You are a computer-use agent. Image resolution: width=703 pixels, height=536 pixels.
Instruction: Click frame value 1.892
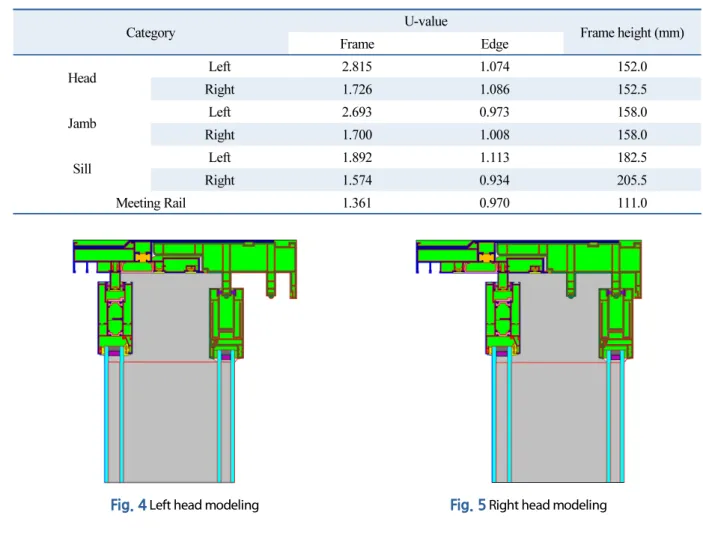pos(357,157)
